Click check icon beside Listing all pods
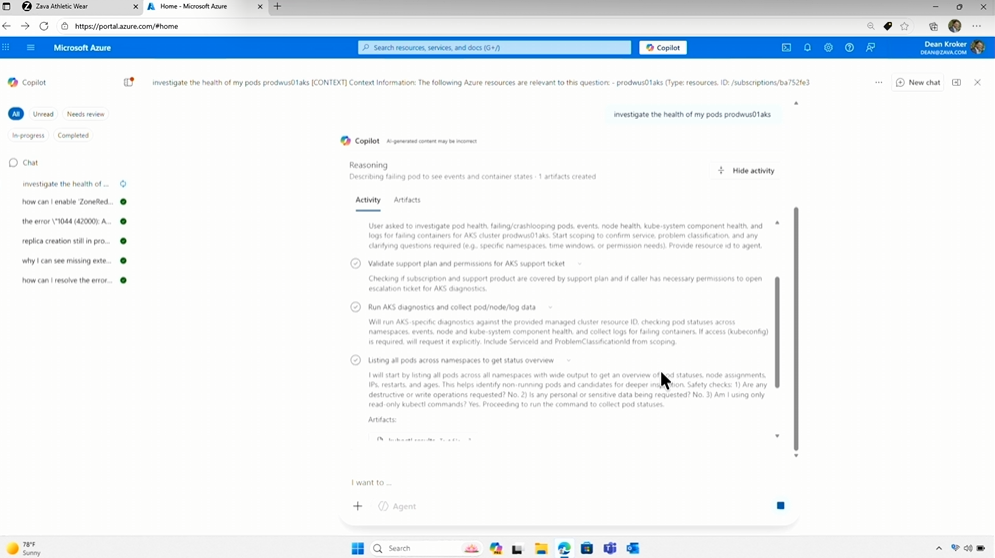995x558 pixels. coord(355,361)
